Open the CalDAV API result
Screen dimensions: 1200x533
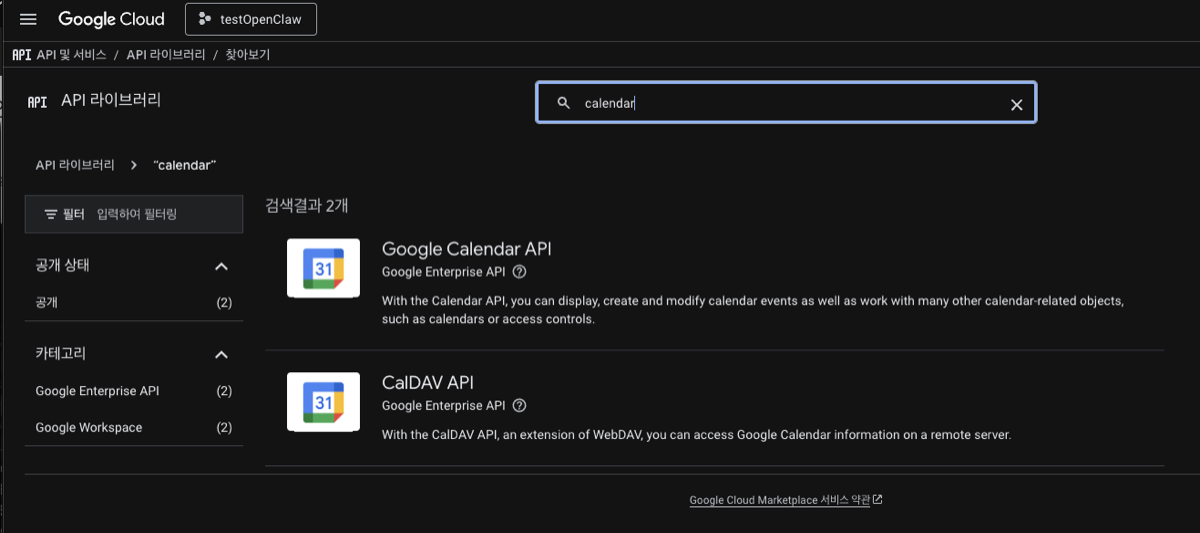pos(428,383)
